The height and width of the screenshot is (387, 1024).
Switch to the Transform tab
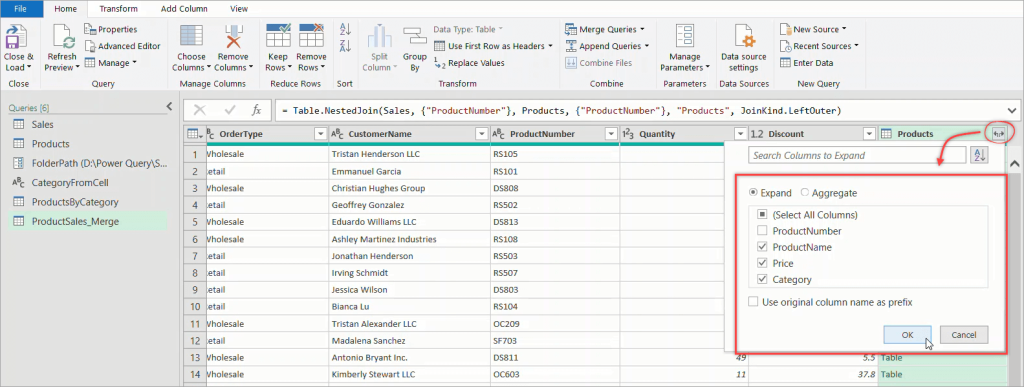pyautogui.click(x=118, y=8)
